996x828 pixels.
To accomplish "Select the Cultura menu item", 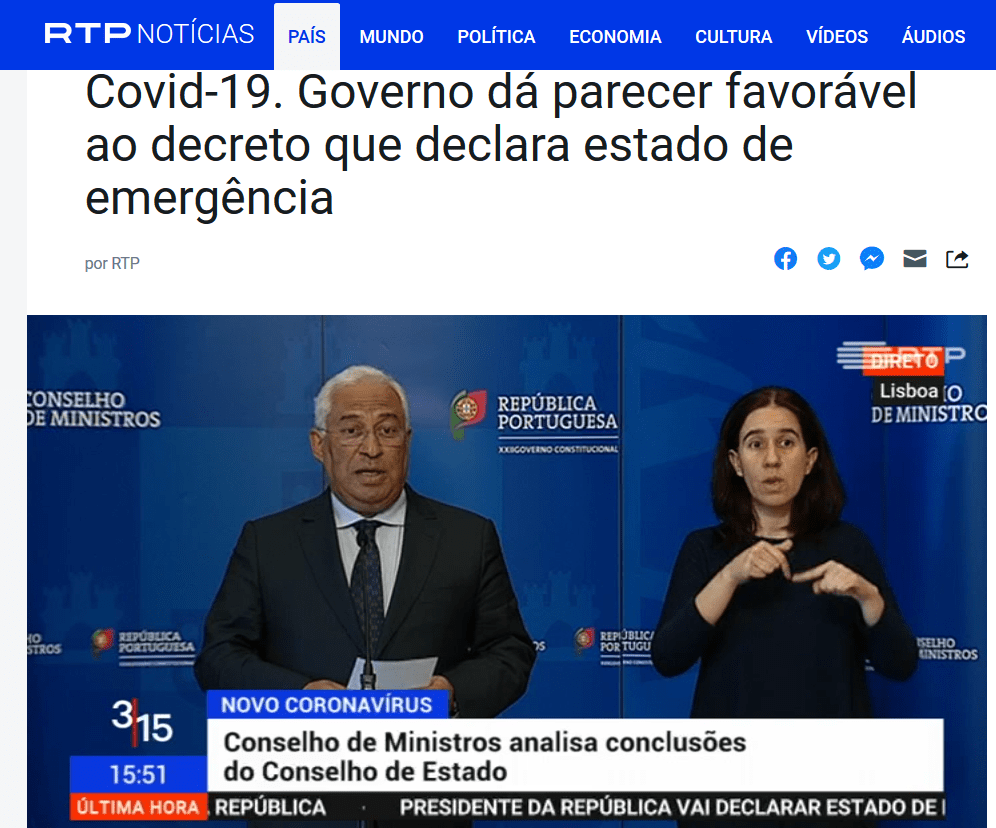I will [734, 37].
